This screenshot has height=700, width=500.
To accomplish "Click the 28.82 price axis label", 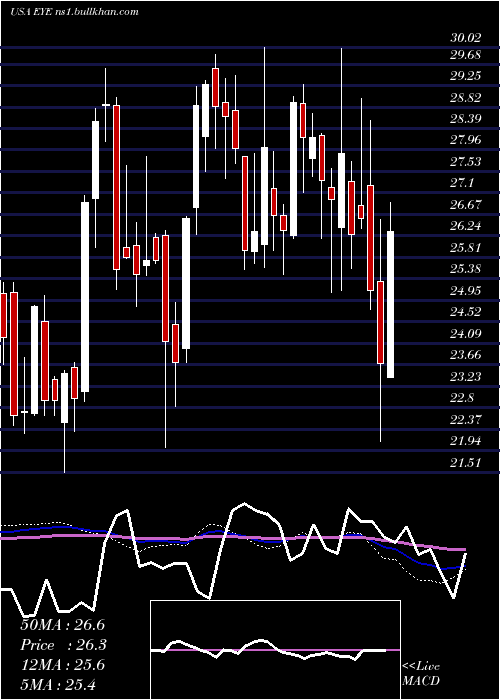I will [x=466, y=98].
